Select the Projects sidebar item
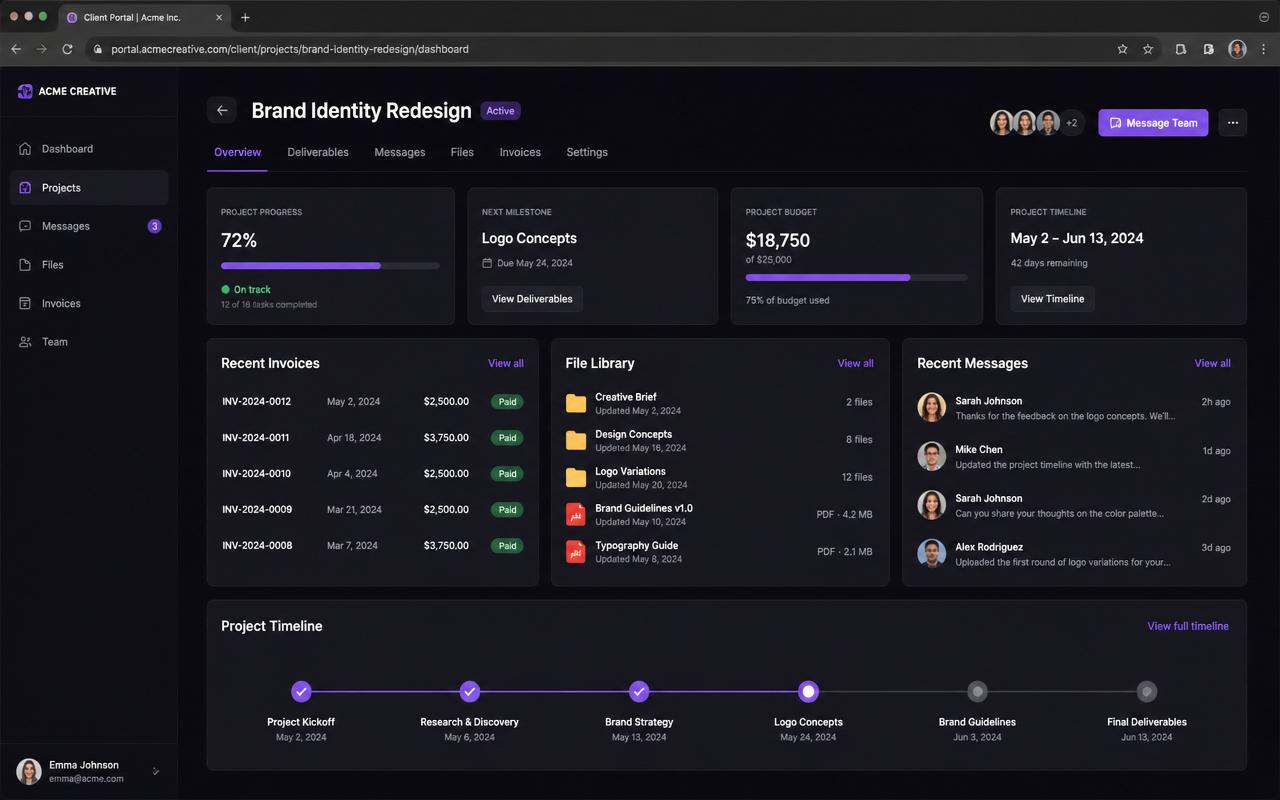 tap(89, 188)
